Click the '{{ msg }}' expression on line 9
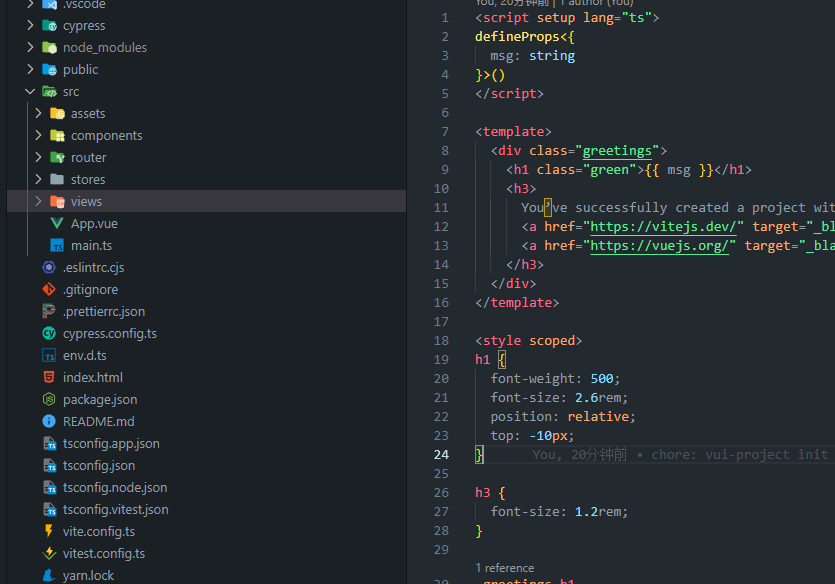The image size is (835, 584). (x=678, y=170)
